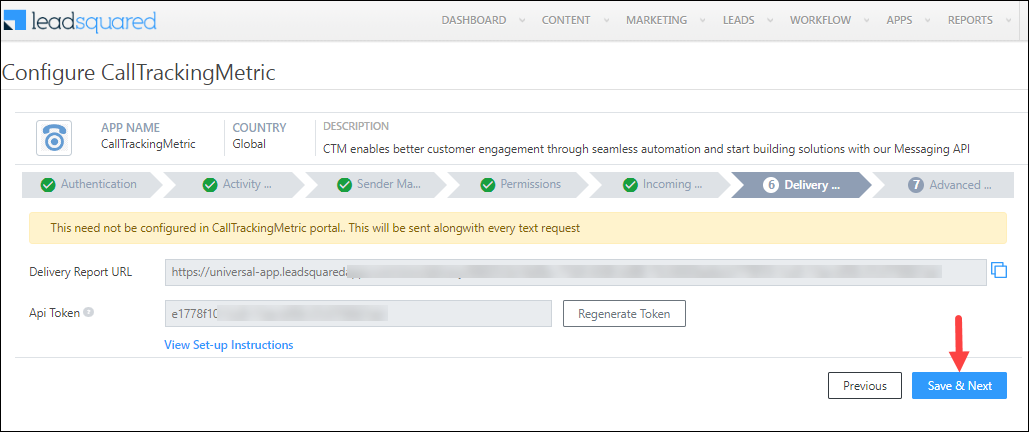This screenshot has height=432, width=1029.
Task: Click the 'CallTrackingMetric' app name value
Action: 148,144
